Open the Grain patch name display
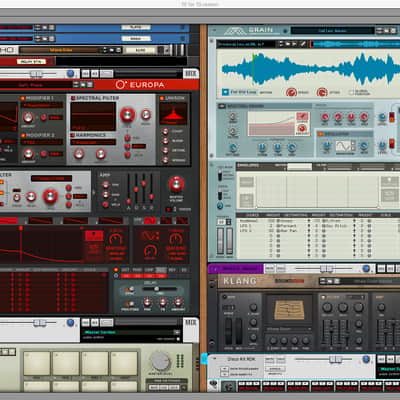Viewport: 400px width, 400px height. click(332, 31)
